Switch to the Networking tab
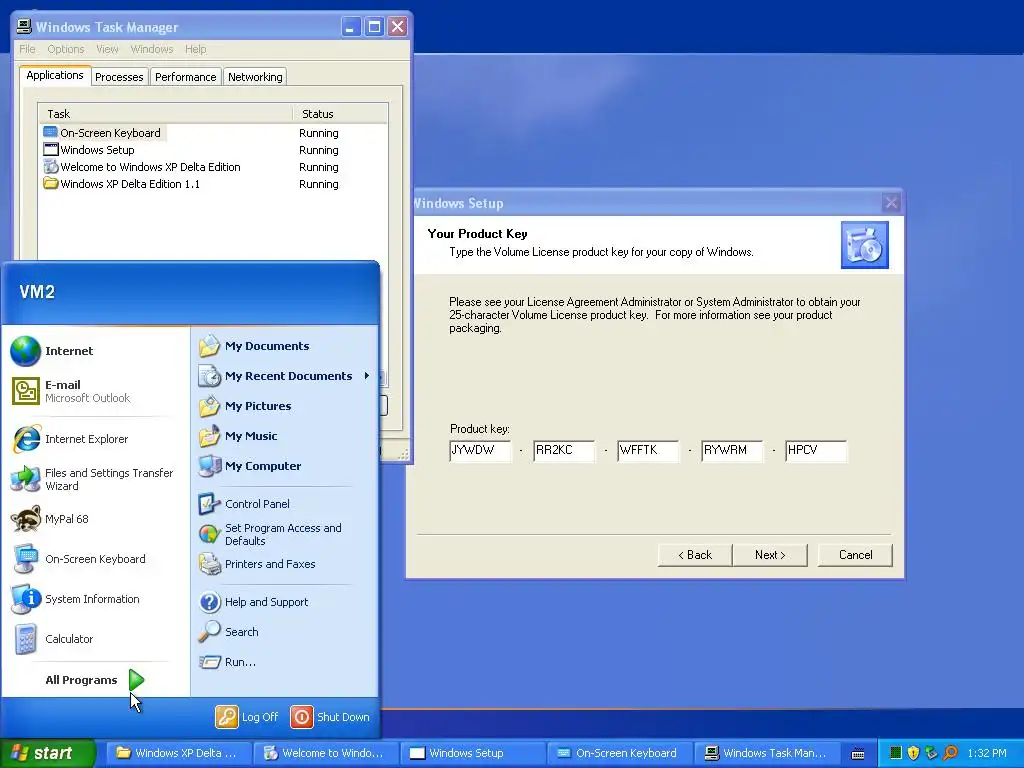This screenshot has height=768, width=1024. [x=255, y=77]
